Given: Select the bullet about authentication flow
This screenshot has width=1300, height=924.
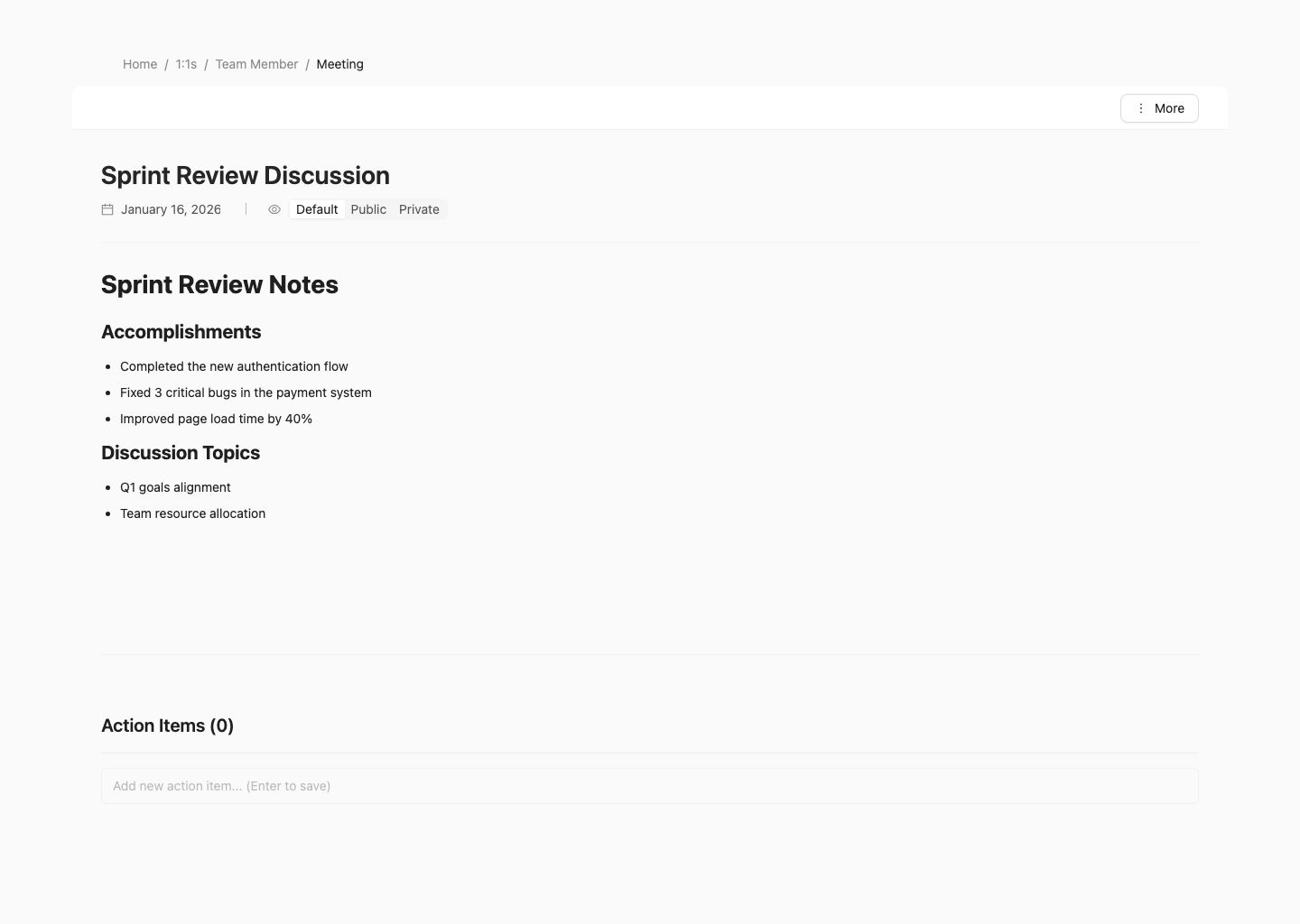Looking at the screenshot, I should pos(234,366).
